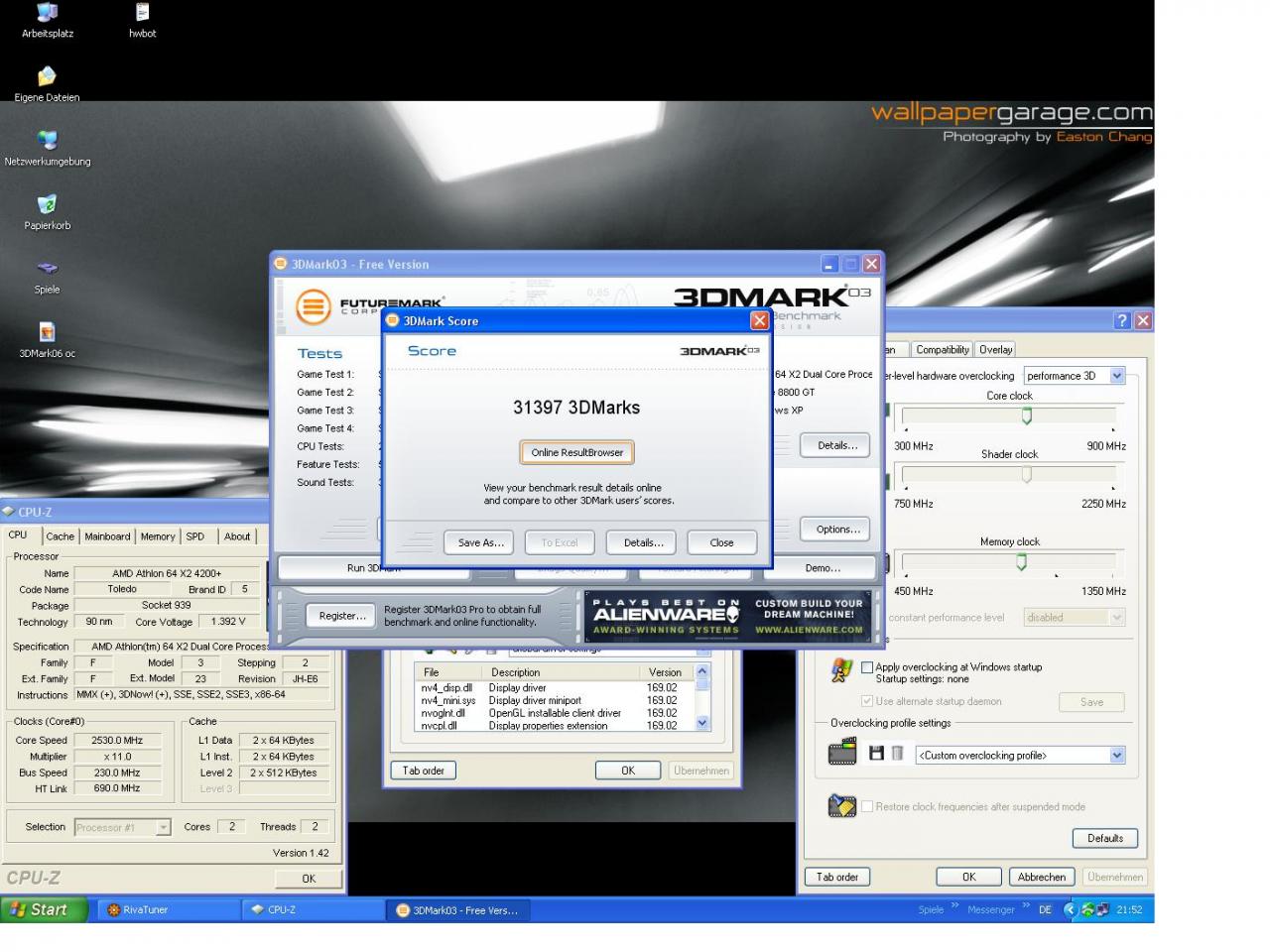Click the system clock showing 21:52

[x=1129, y=909]
